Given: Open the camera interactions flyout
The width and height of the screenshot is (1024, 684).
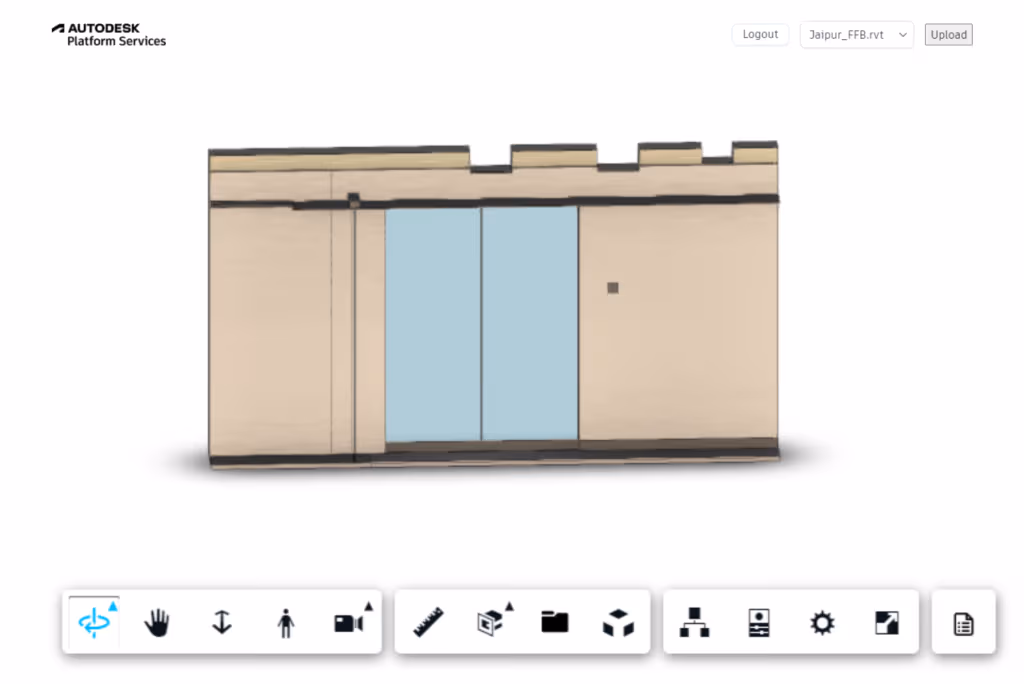Looking at the screenshot, I should click(x=349, y=623).
